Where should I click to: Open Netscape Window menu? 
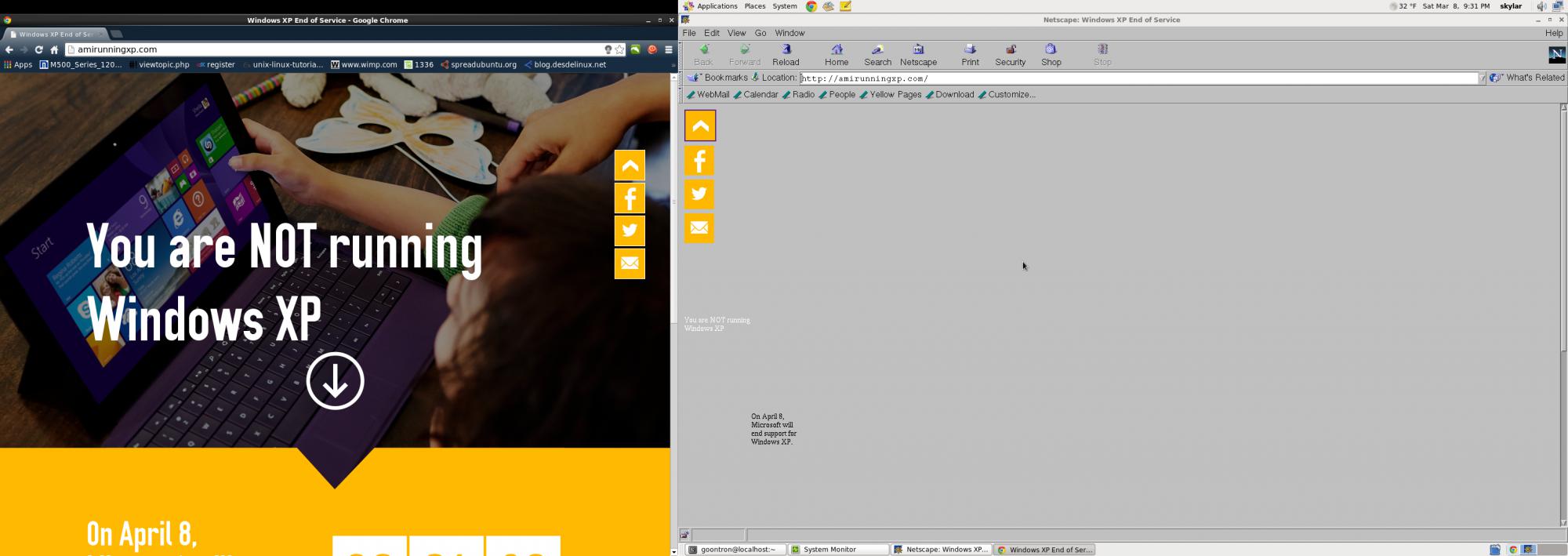789,33
